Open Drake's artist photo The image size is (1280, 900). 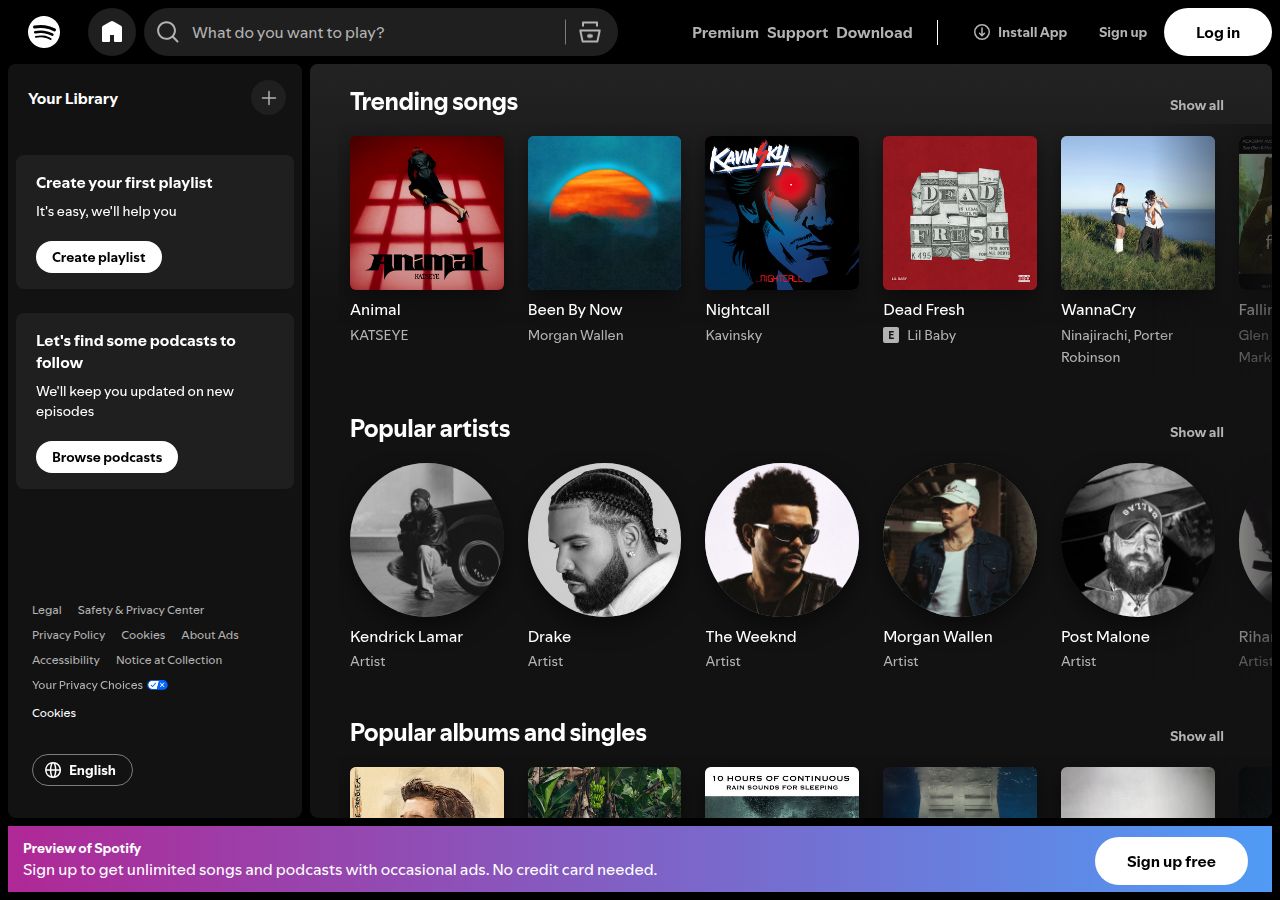(604, 540)
